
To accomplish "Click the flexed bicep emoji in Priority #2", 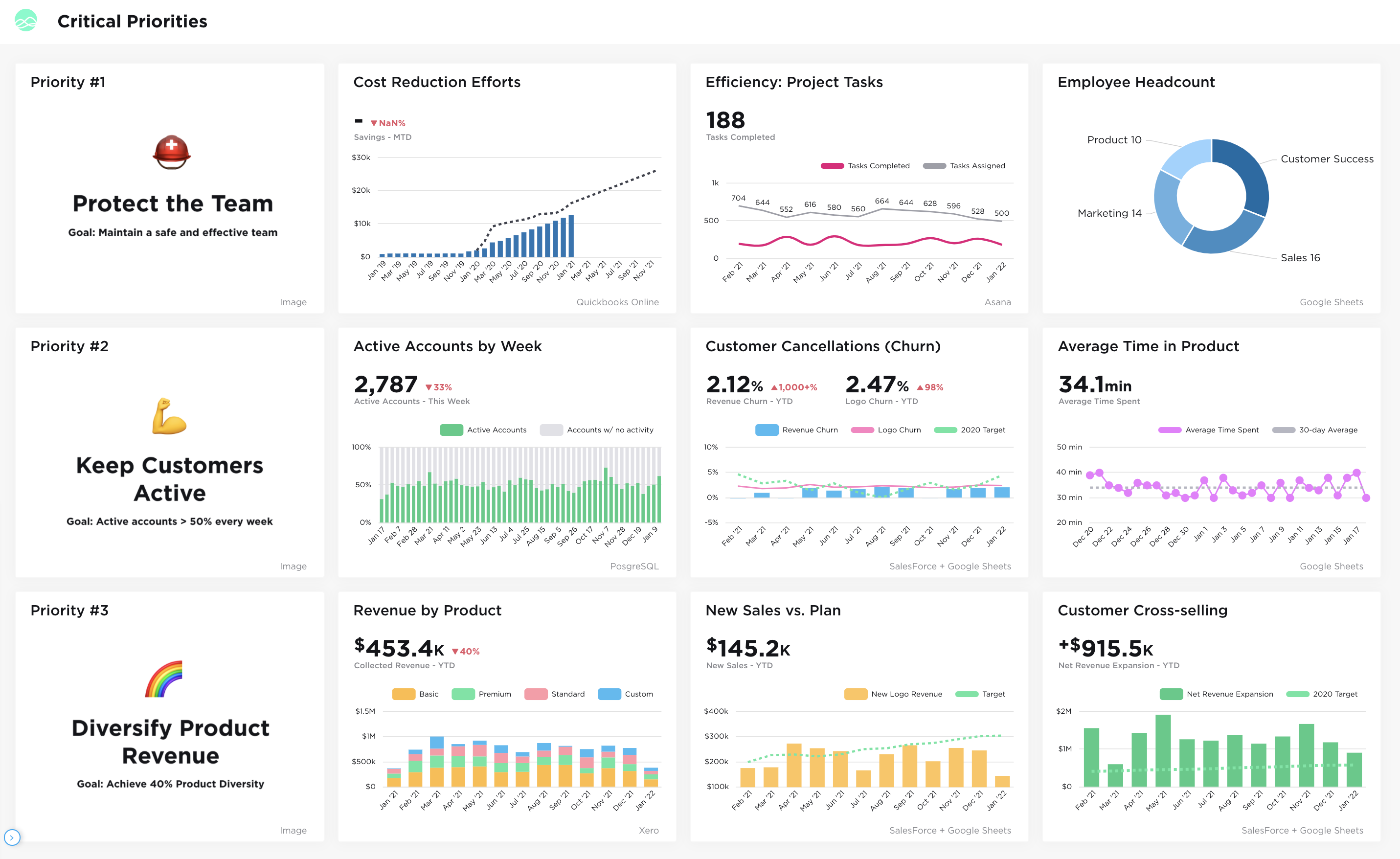I will tap(169, 416).
